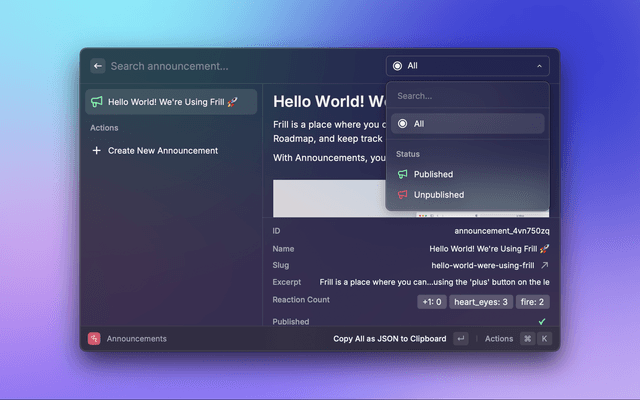Image resolution: width=640 pixels, height=400 pixels.
Task: Click the heart_eyes: 3 reaction tag
Action: click(481, 301)
